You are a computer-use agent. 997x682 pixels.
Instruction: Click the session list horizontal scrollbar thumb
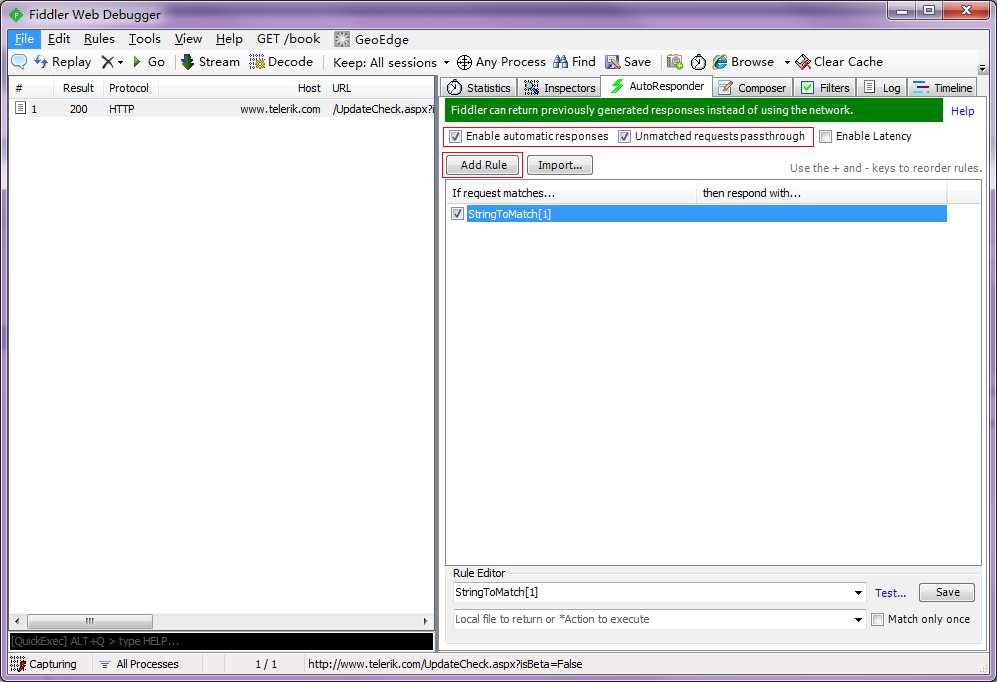click(90, 621)
